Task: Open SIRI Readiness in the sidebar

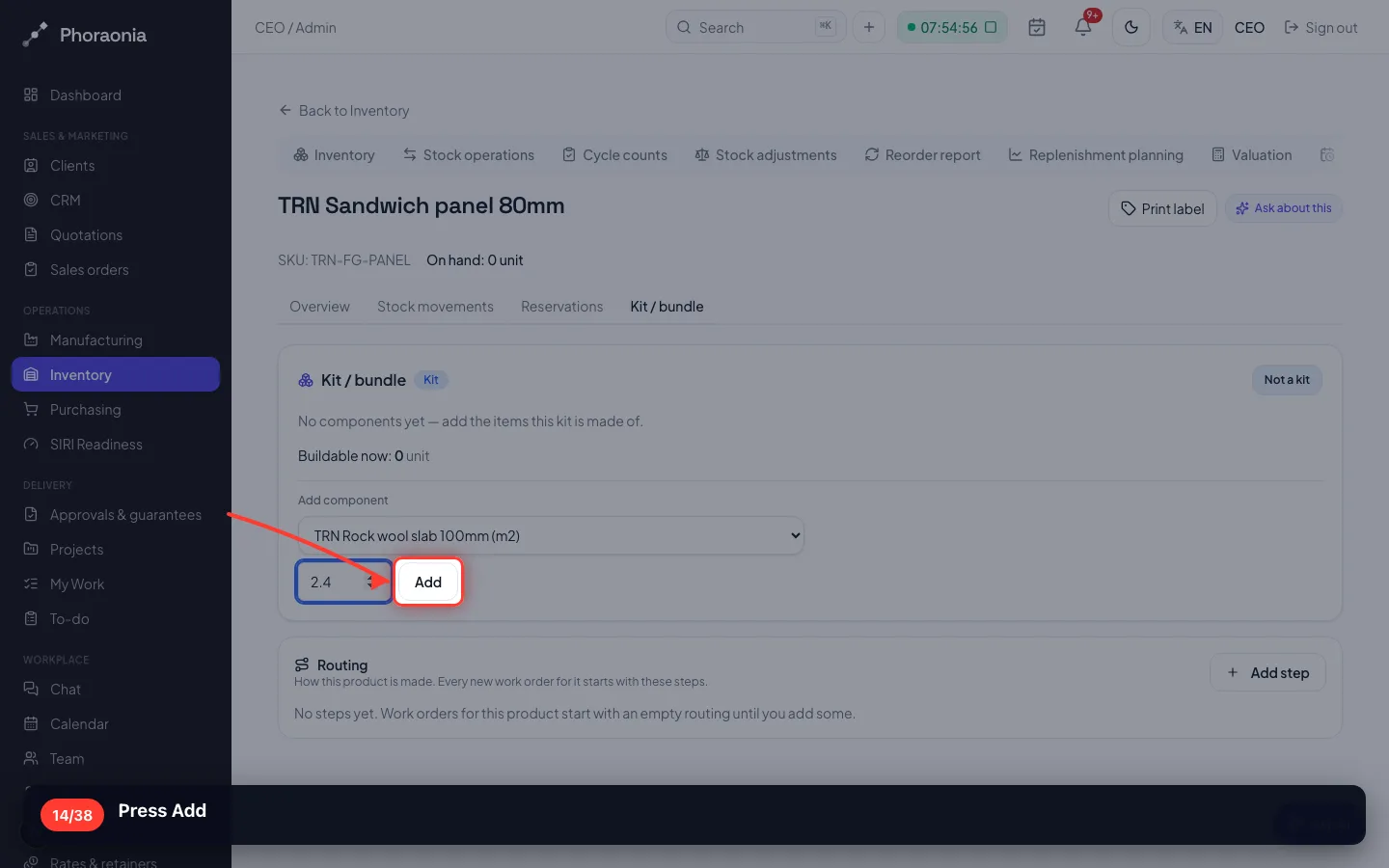Action: (116, 445)
